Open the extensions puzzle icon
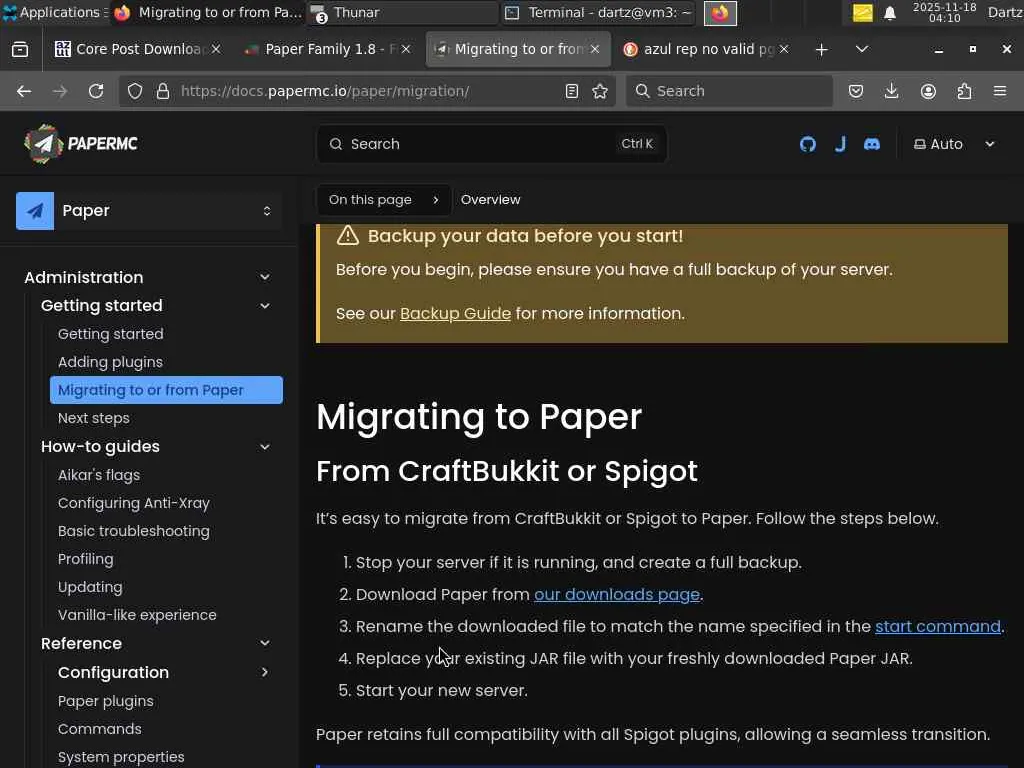This screenshot has width=1024, height=768. pyautogui.click(x=964, y=91)
